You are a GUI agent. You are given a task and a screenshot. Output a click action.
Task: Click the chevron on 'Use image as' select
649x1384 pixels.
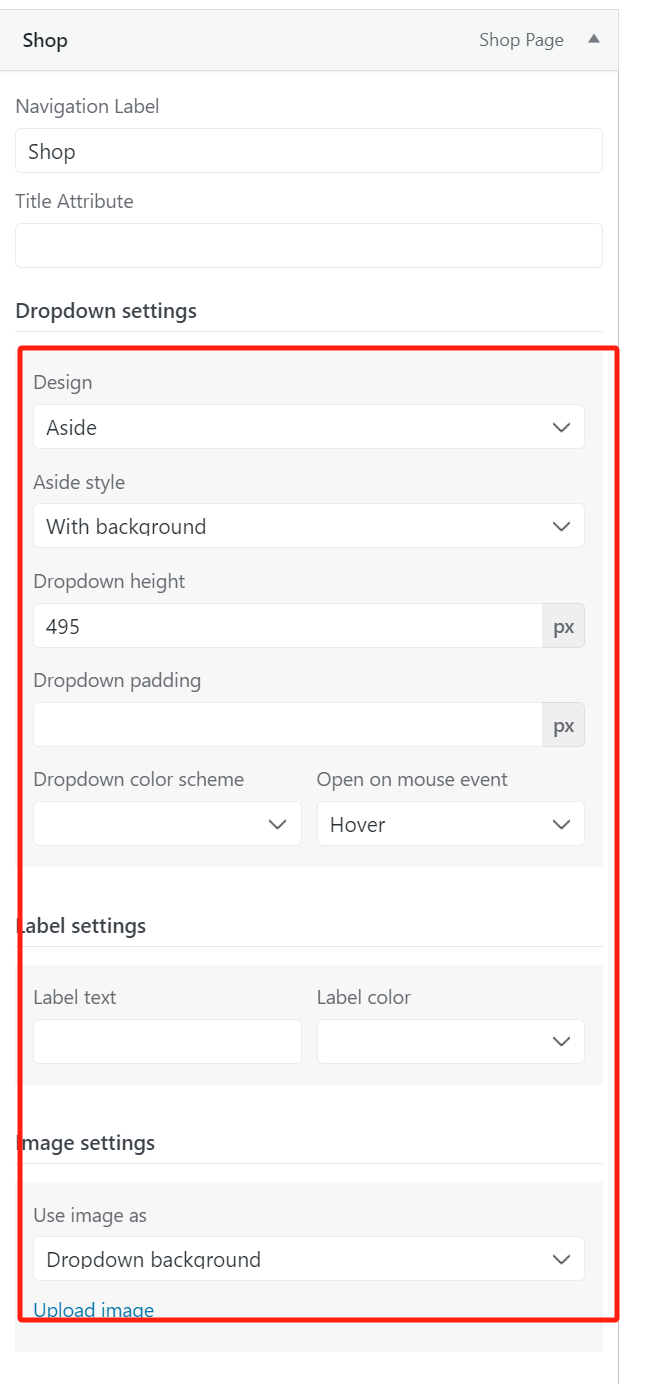pos(562,1259)
